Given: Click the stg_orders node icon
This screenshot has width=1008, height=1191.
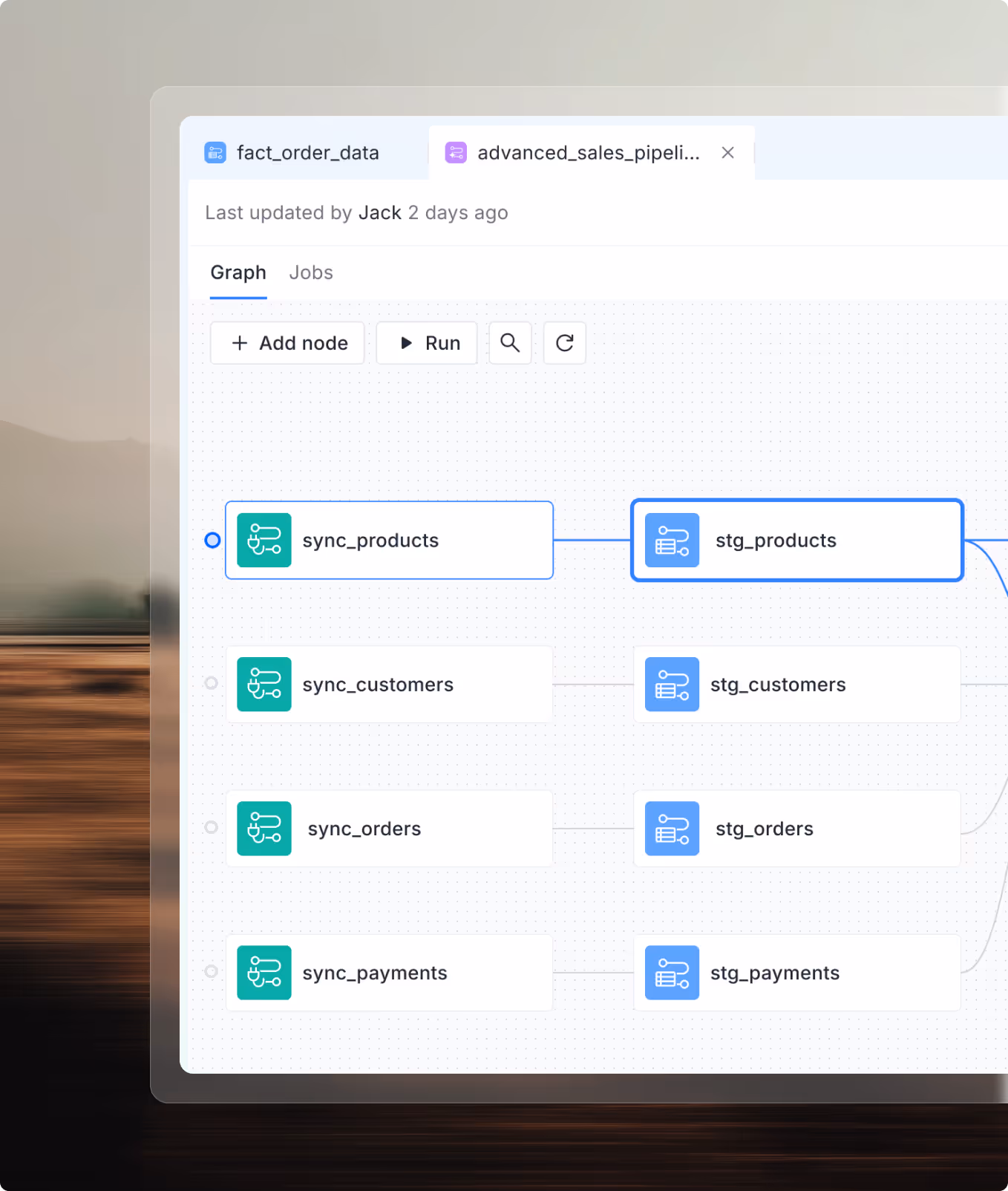Looking at the screenshot, I should 672,829.
